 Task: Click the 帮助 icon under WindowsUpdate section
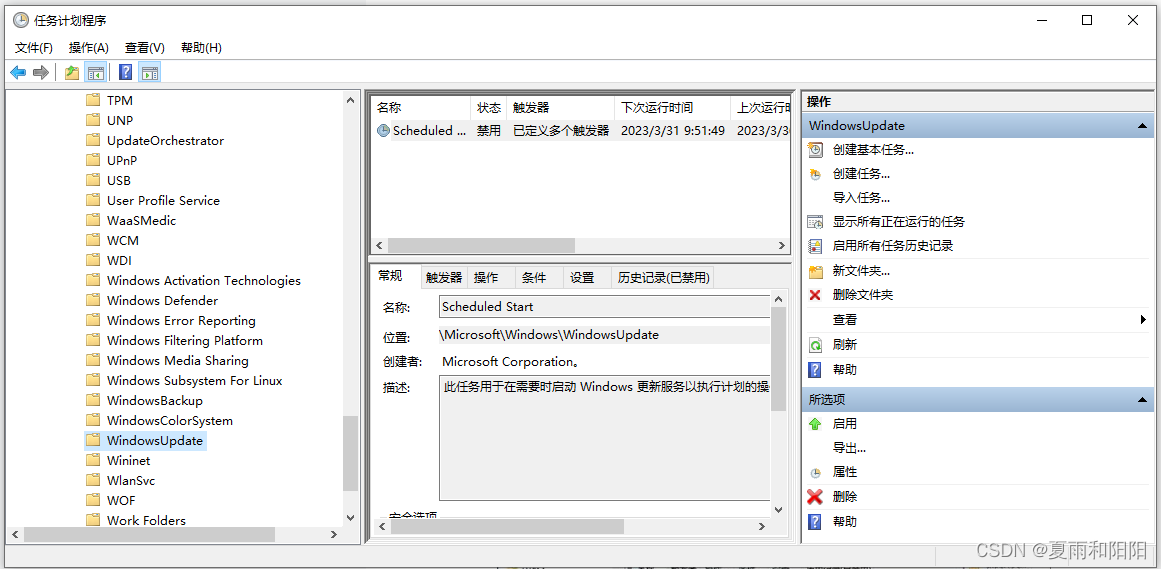coord(815,370)
